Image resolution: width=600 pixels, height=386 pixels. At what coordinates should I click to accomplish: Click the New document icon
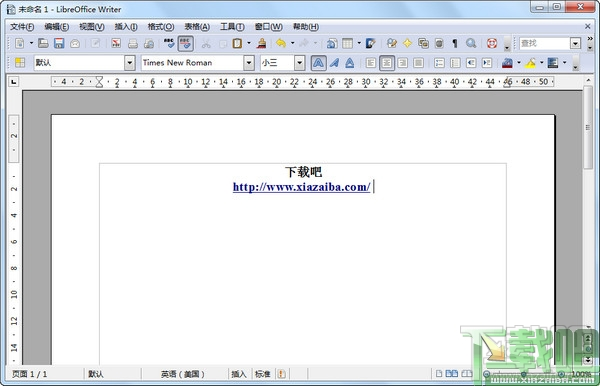click(x=20, y=43)
